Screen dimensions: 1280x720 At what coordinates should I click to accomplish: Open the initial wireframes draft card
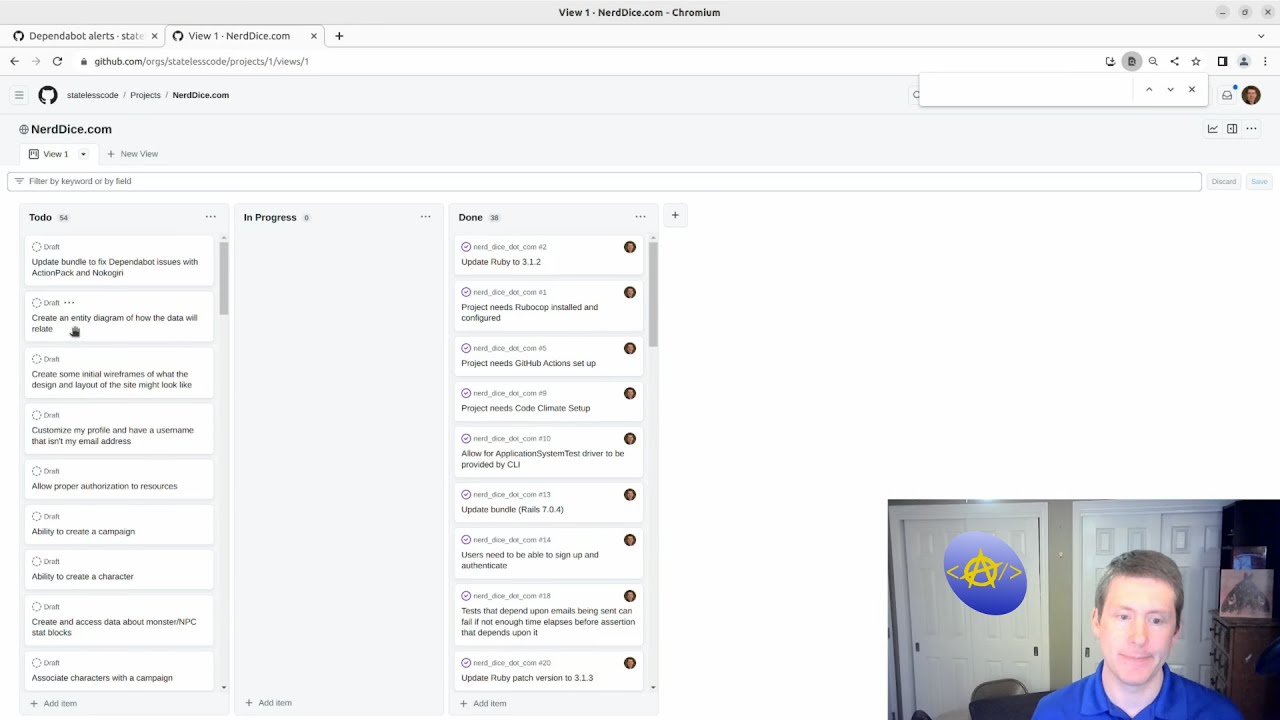119,373
